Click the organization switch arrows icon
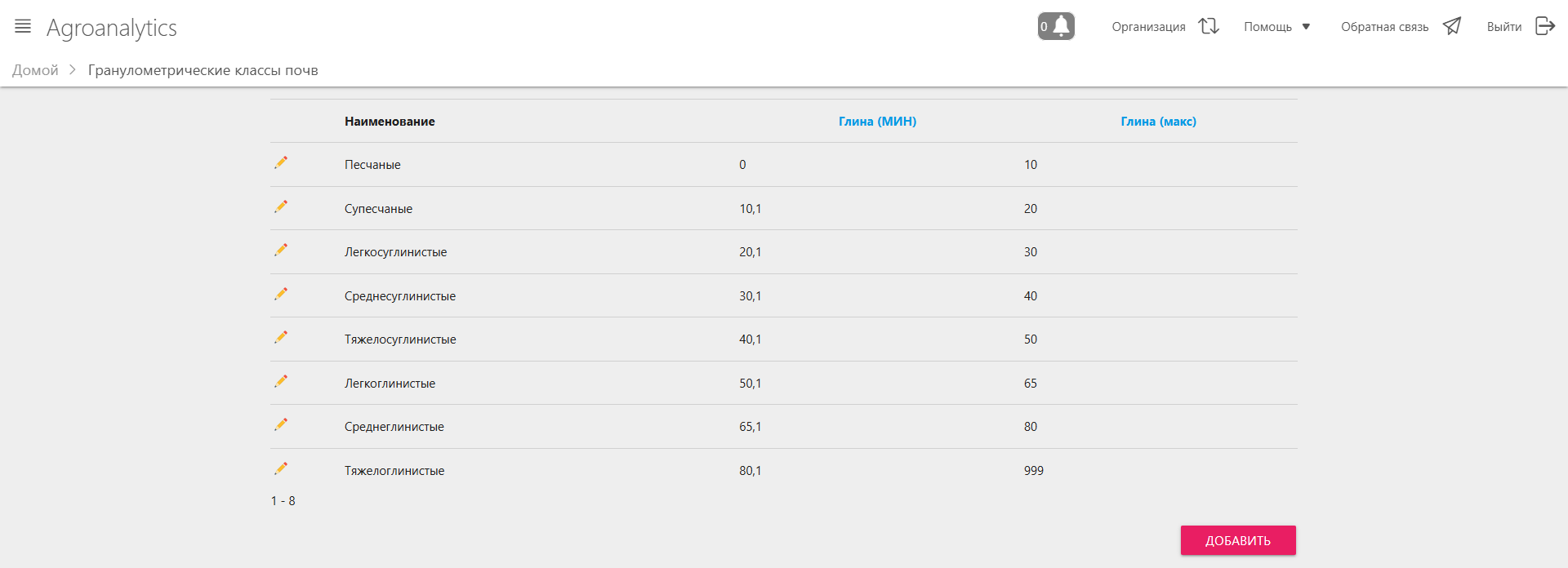 [x=1209, y=26]
